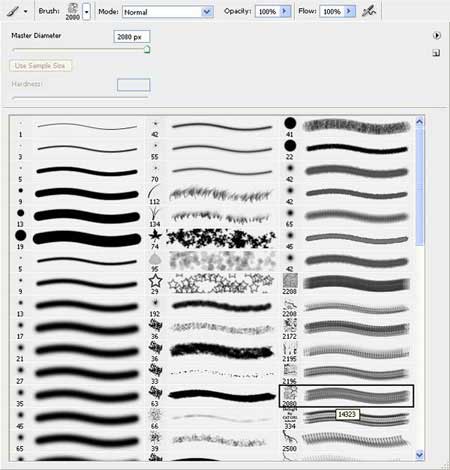Viewport: 450px width, 470px height.
Task: Open the Opacity slider arrow
Action: 285,12
